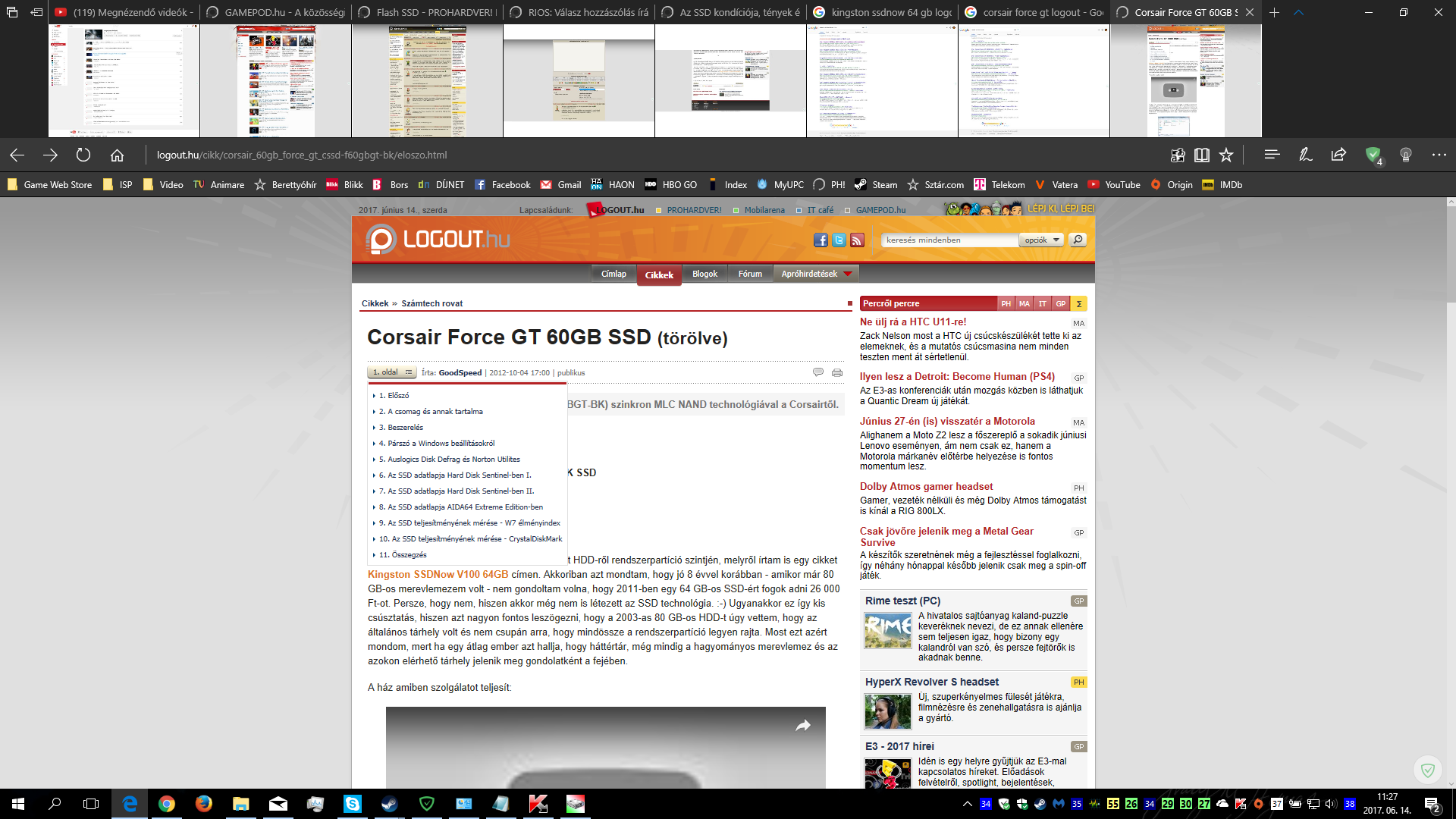Open Firefox from the taskbar

pos(203,804)
